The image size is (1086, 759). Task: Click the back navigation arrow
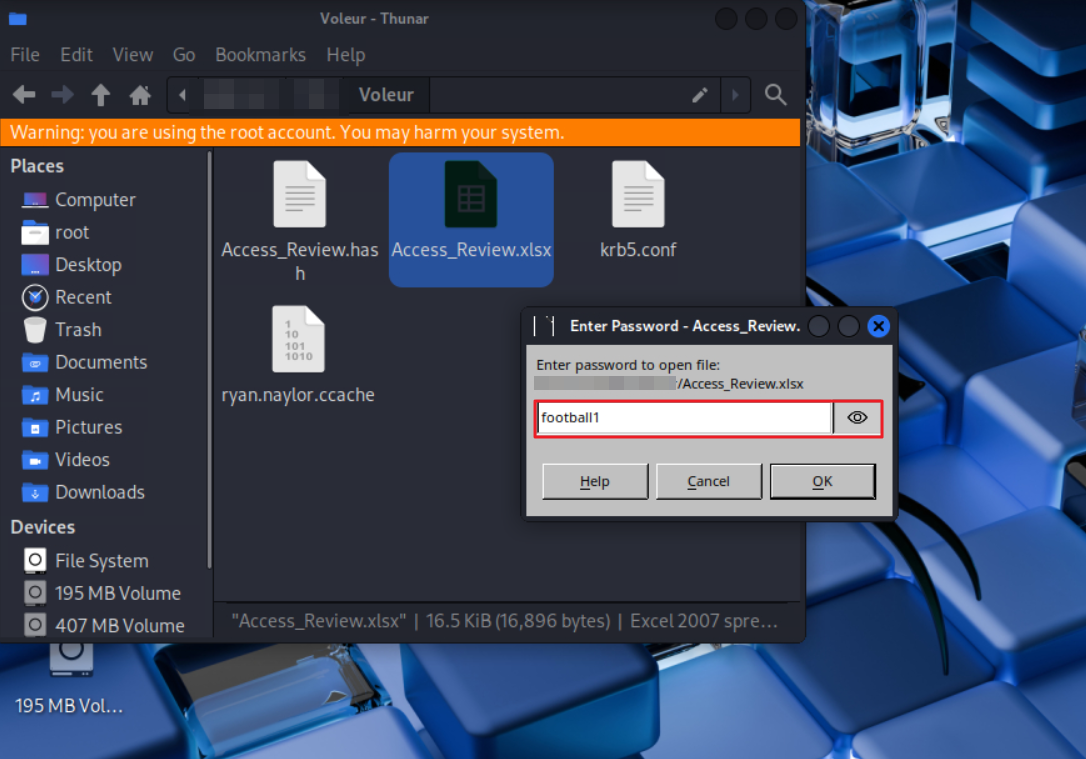(24, 95)
